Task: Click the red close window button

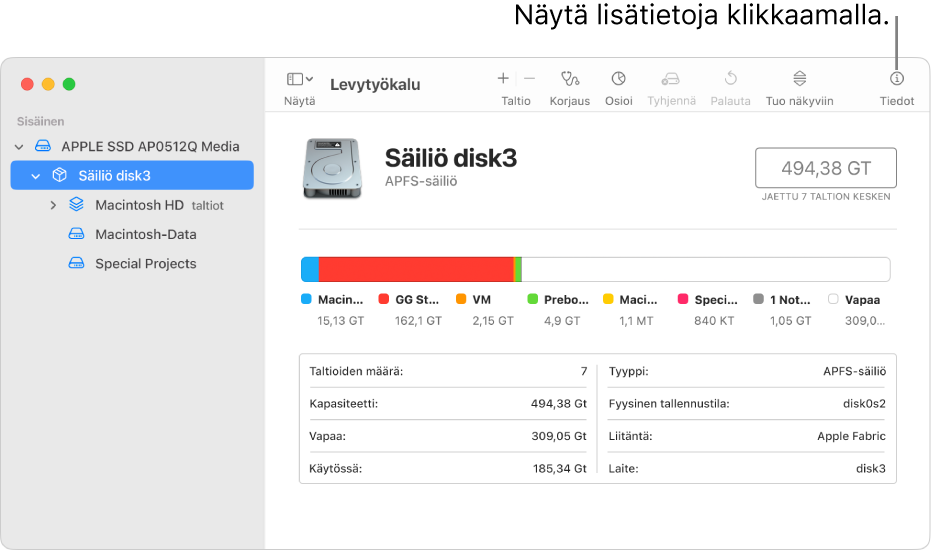Action: (x=27, y=84)
